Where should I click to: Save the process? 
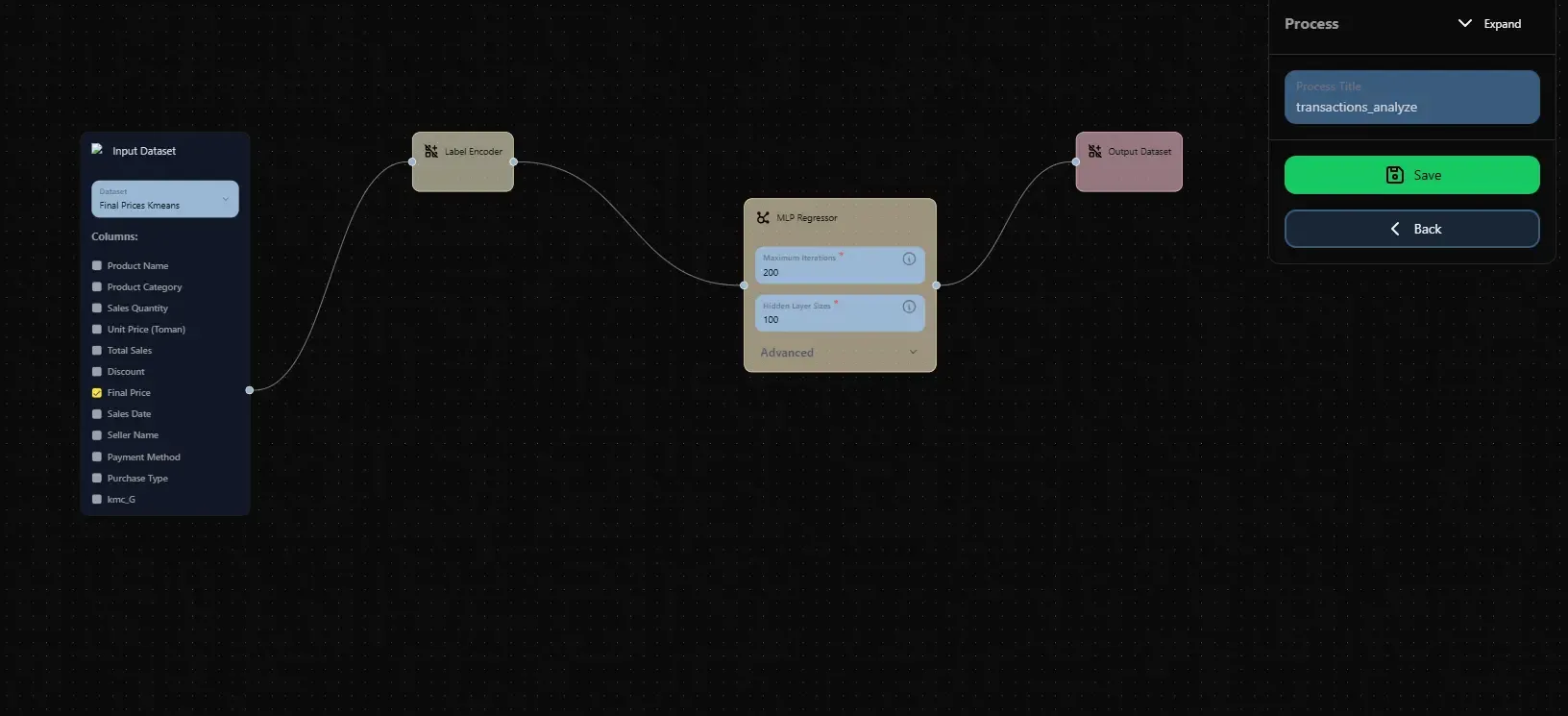(1411, 175)
